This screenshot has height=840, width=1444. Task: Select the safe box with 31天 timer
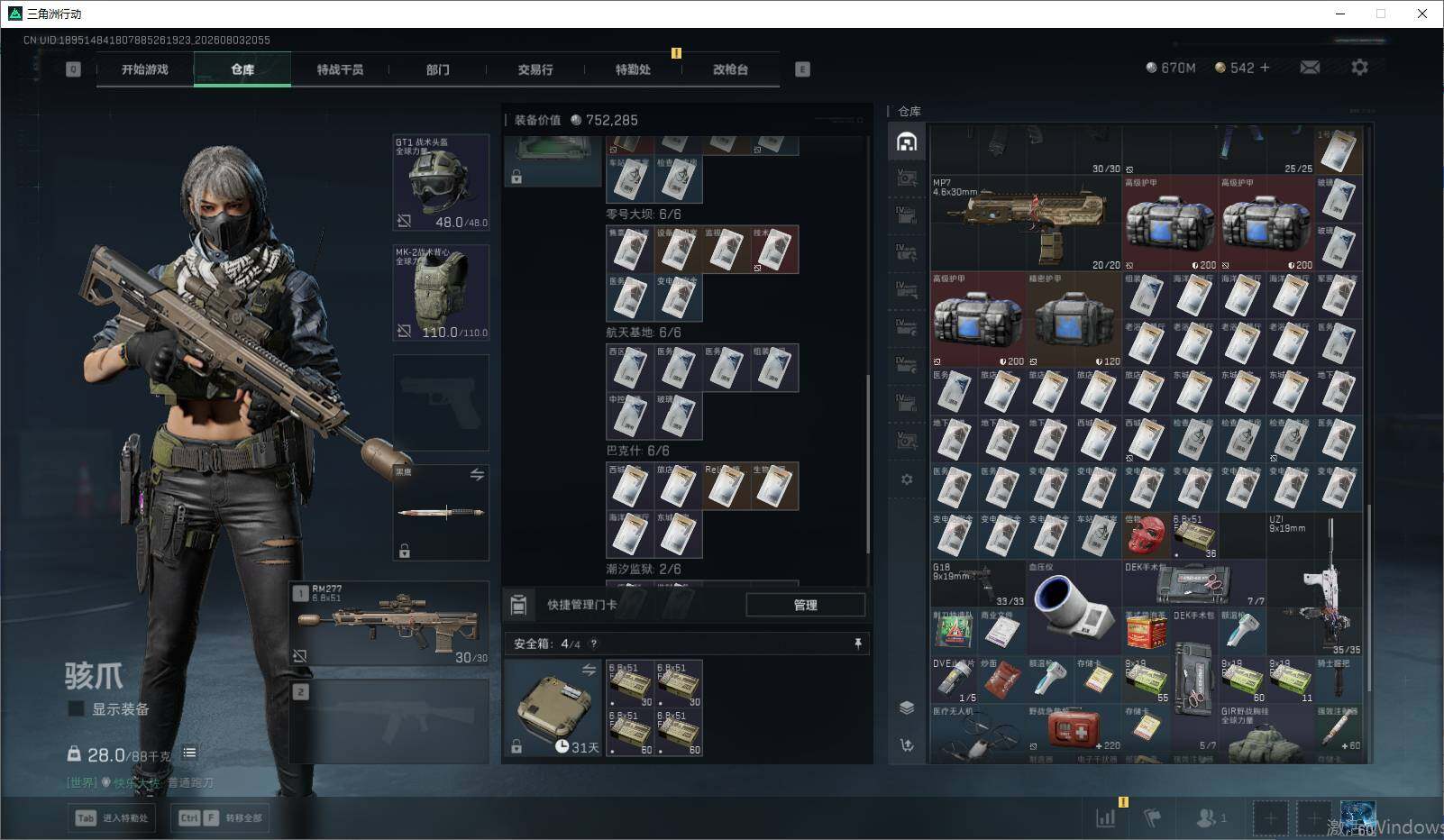click(553, 708)
